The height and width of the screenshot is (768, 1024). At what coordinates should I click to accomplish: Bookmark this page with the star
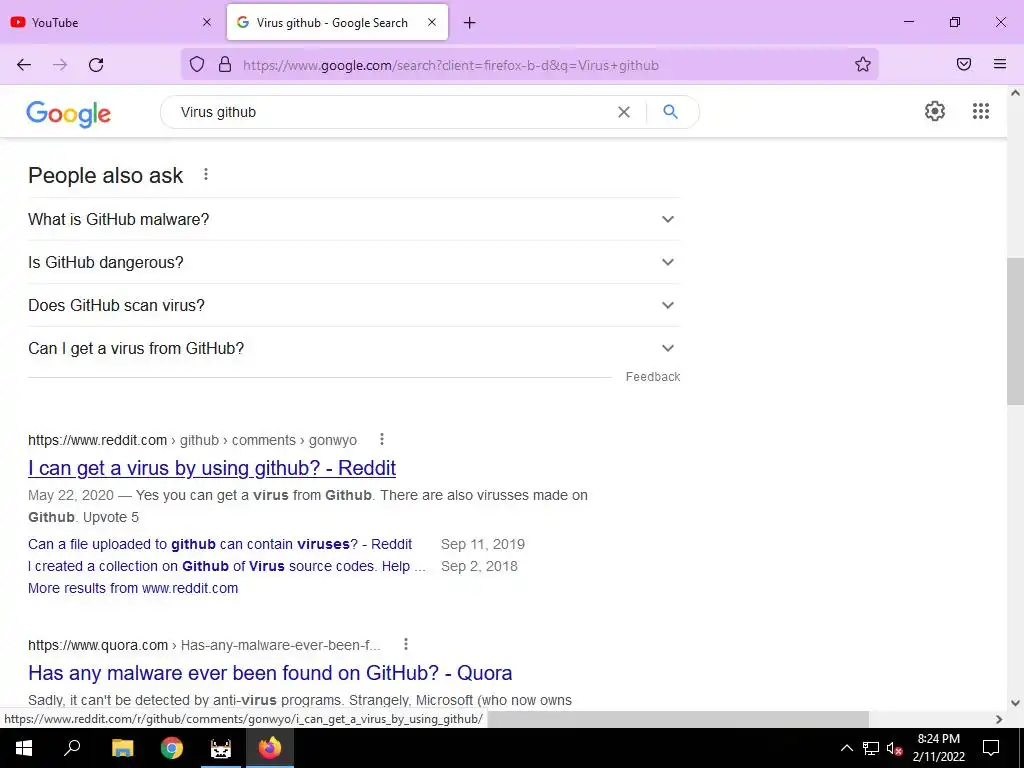(x=863, y=64)
